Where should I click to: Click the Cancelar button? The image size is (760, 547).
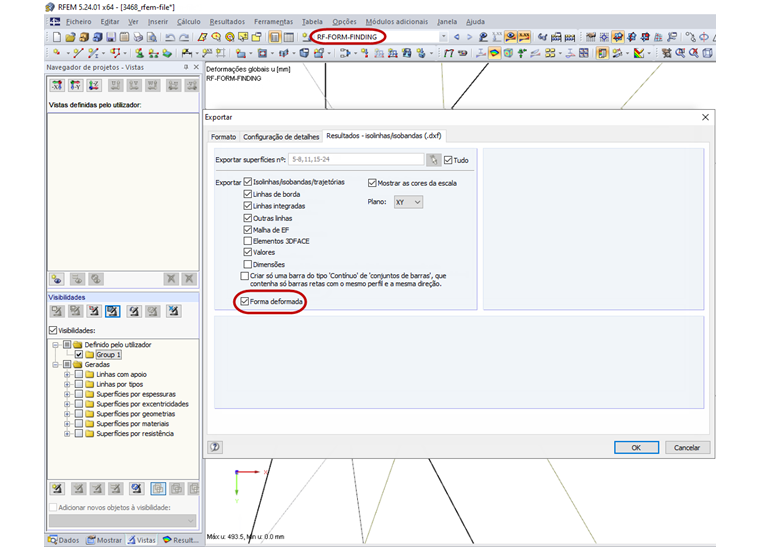(687, 448)
